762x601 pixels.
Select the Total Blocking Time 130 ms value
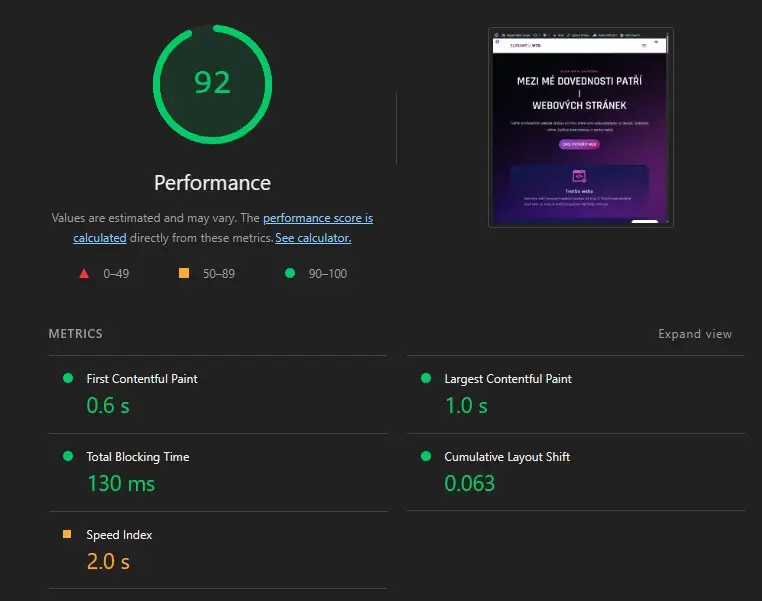click(x=121, y=483)
